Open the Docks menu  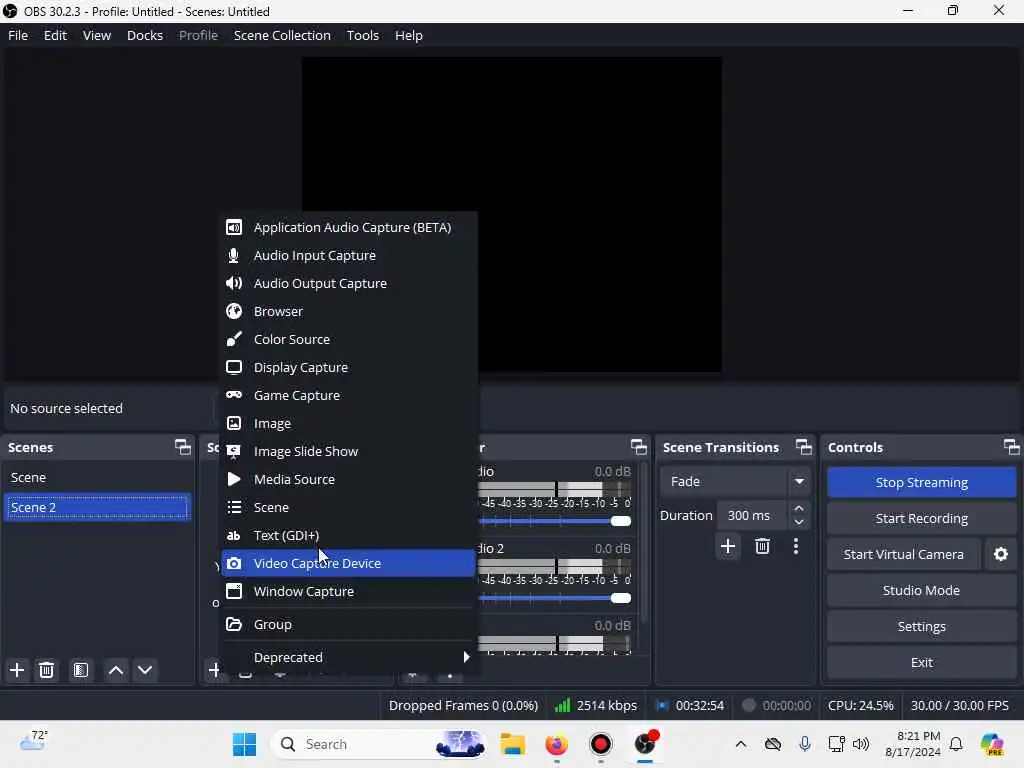point(145,35)
